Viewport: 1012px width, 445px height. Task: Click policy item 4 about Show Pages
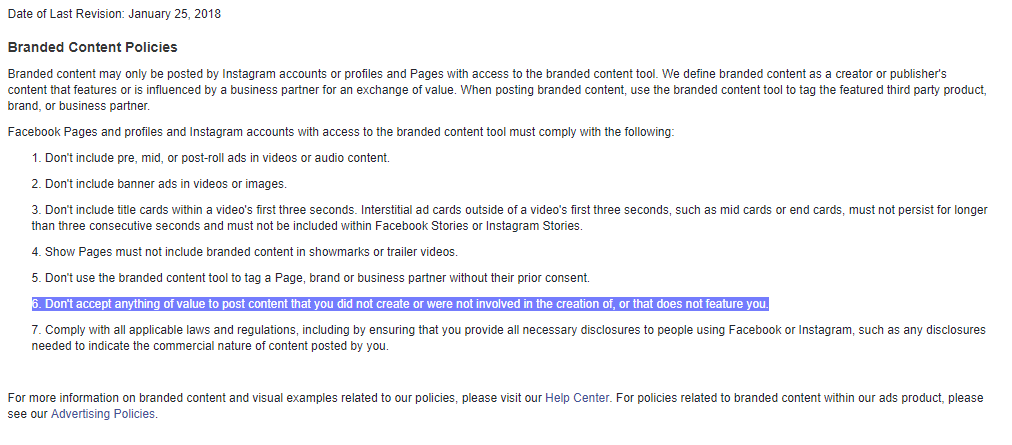tap(245, 252)
